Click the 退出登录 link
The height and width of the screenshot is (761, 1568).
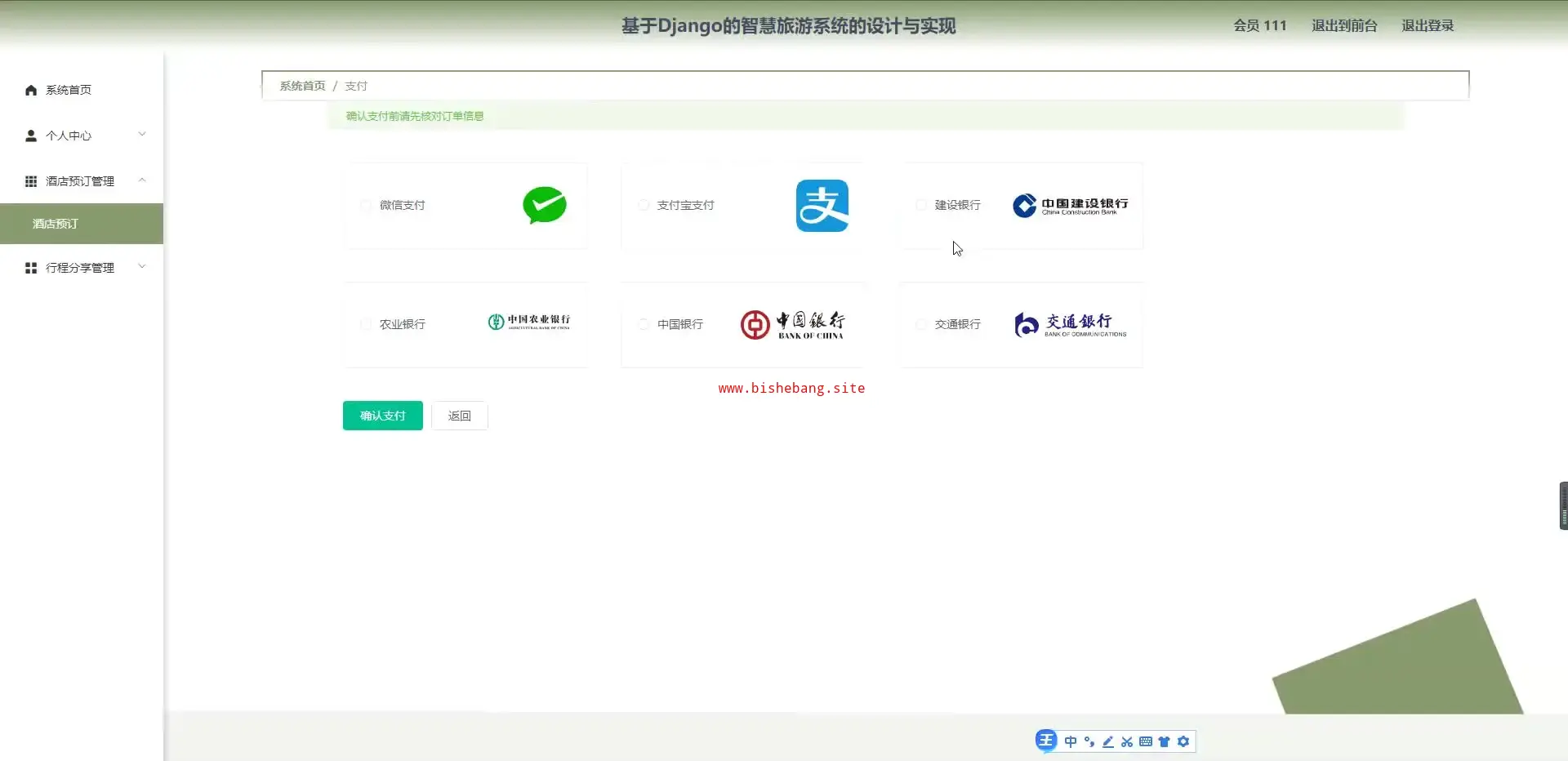(x=1428, y=26)
